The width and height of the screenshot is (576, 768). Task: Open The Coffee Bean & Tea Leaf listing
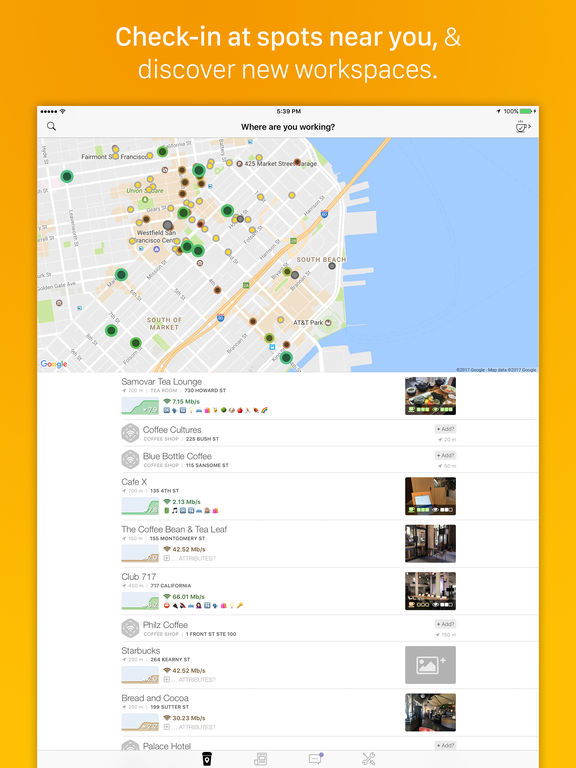pyautogui.click(x=288, y=544)
